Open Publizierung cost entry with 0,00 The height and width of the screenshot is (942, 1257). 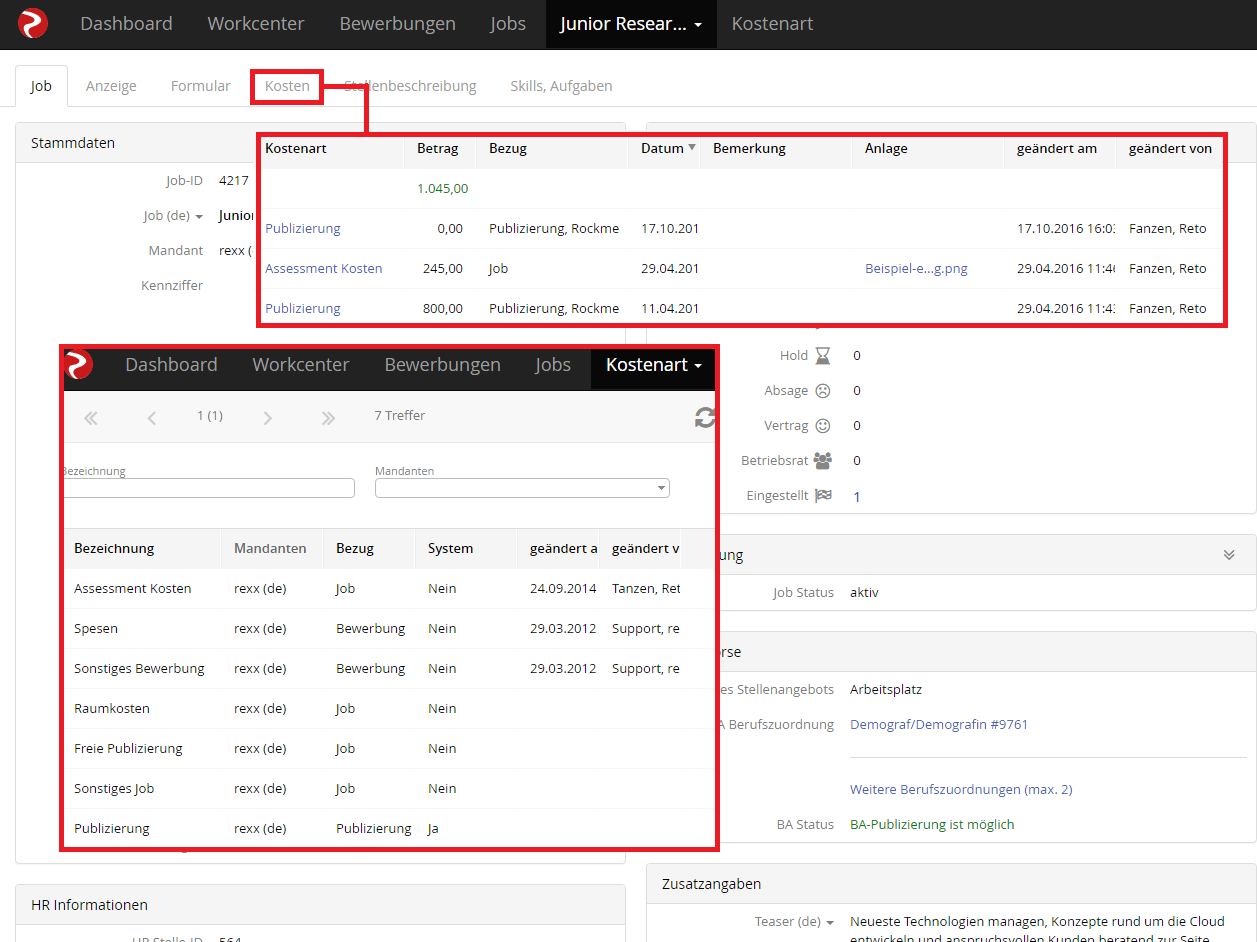click(x=303, y=228)
